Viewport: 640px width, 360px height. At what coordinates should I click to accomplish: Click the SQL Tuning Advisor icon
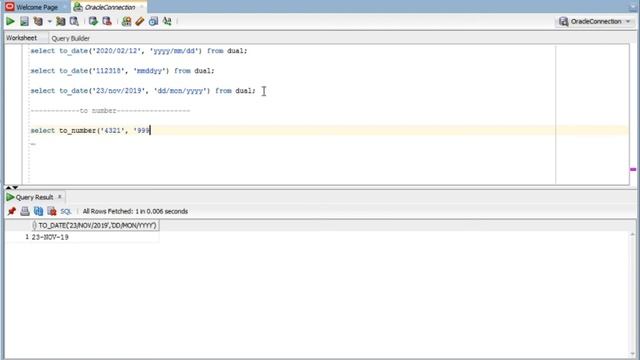click(74, 22)
